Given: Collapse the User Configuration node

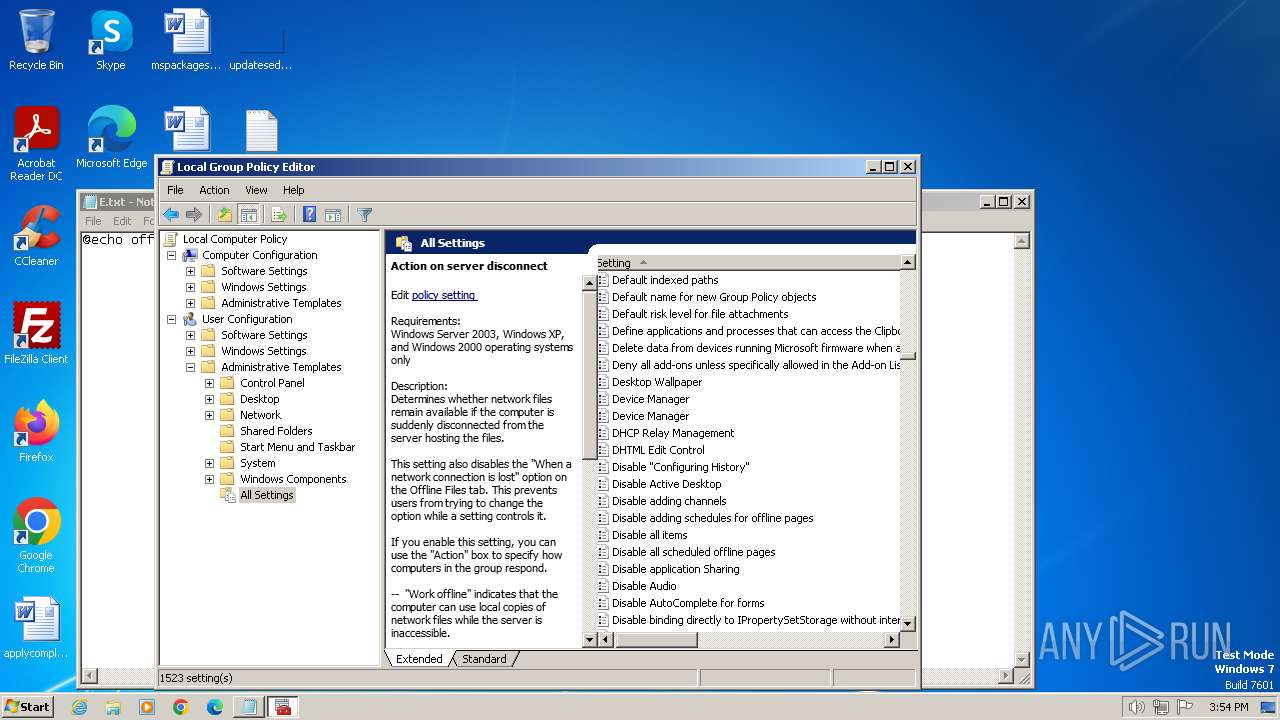Looking at the screenshot, I should [171, 319].
